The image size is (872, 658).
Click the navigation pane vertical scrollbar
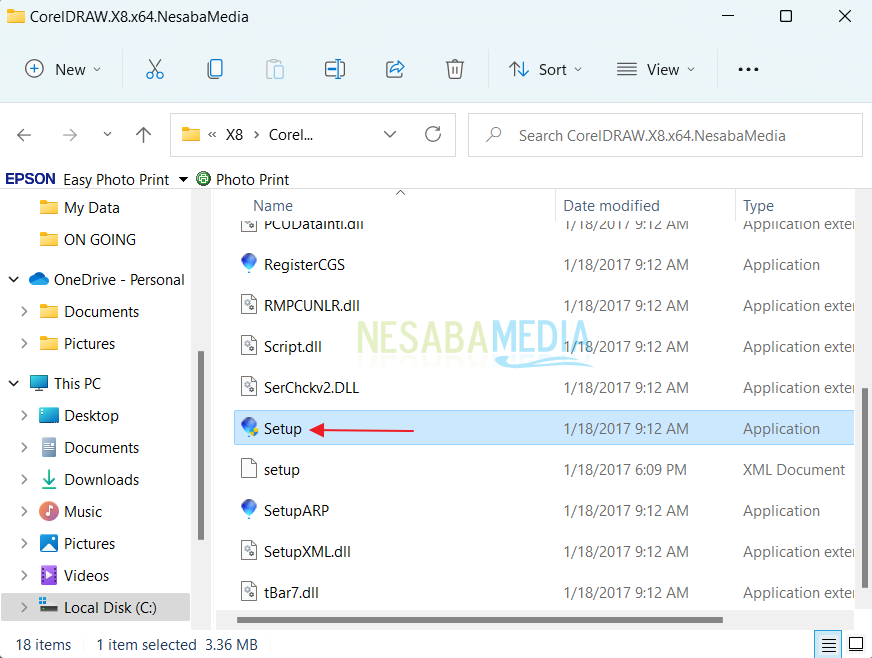pos(201,445)
